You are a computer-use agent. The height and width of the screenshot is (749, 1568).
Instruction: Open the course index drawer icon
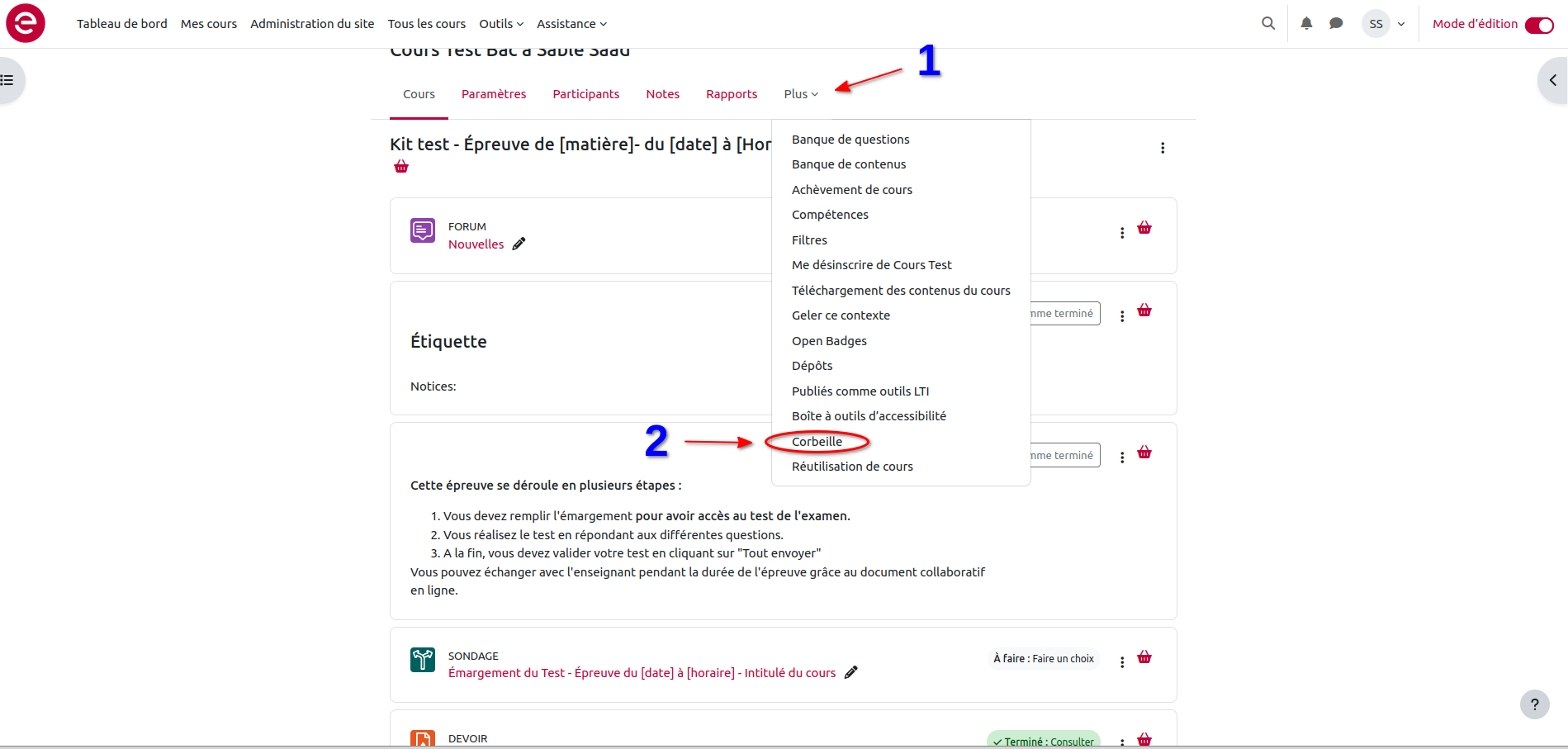pyautogui.click(x=8, y=80)
